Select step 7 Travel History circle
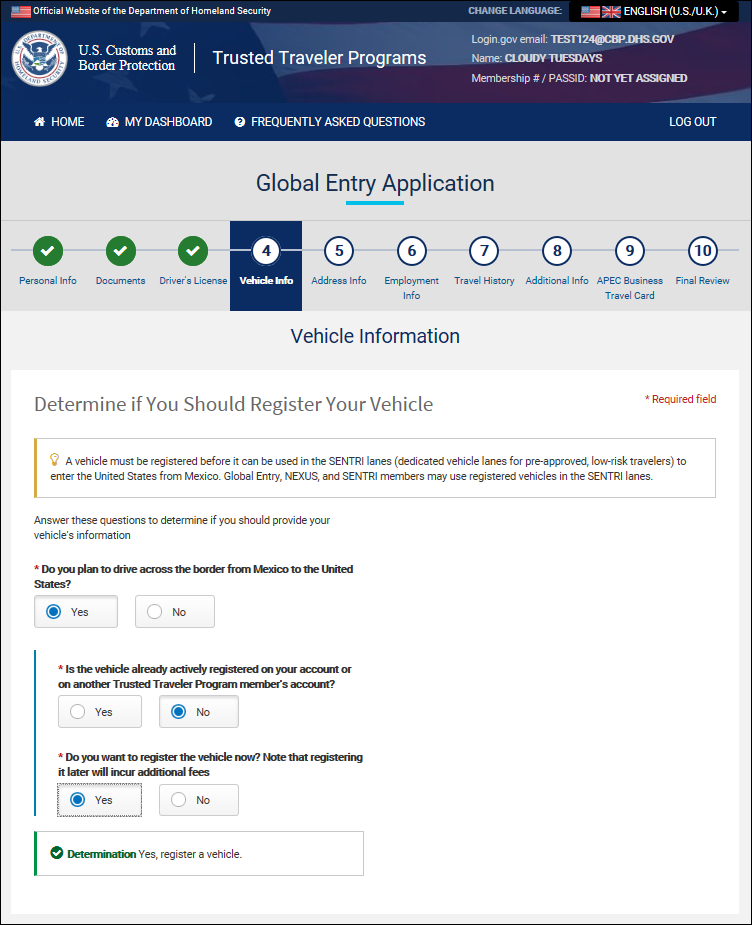 (x=484, y=250)
